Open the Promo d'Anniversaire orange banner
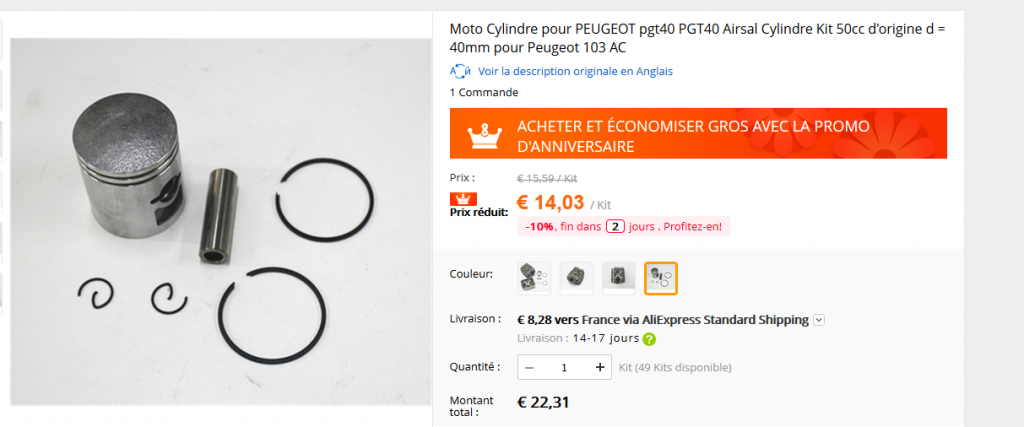This screenshot has height=427, width=1024. (x=698, y=133)
